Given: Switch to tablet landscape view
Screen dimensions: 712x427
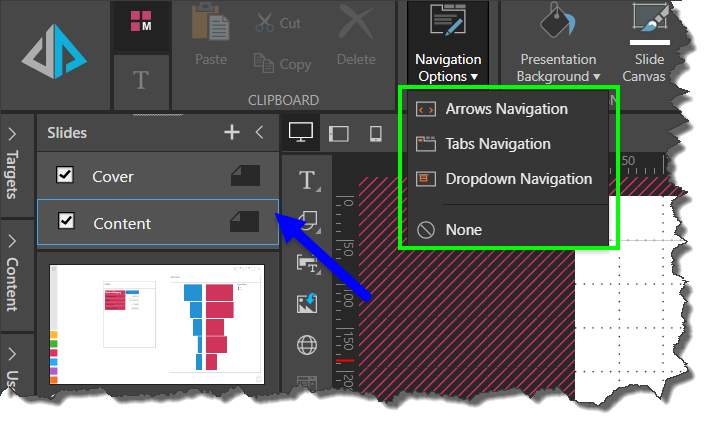Looking at the screenshot, I should coord(339,134).
